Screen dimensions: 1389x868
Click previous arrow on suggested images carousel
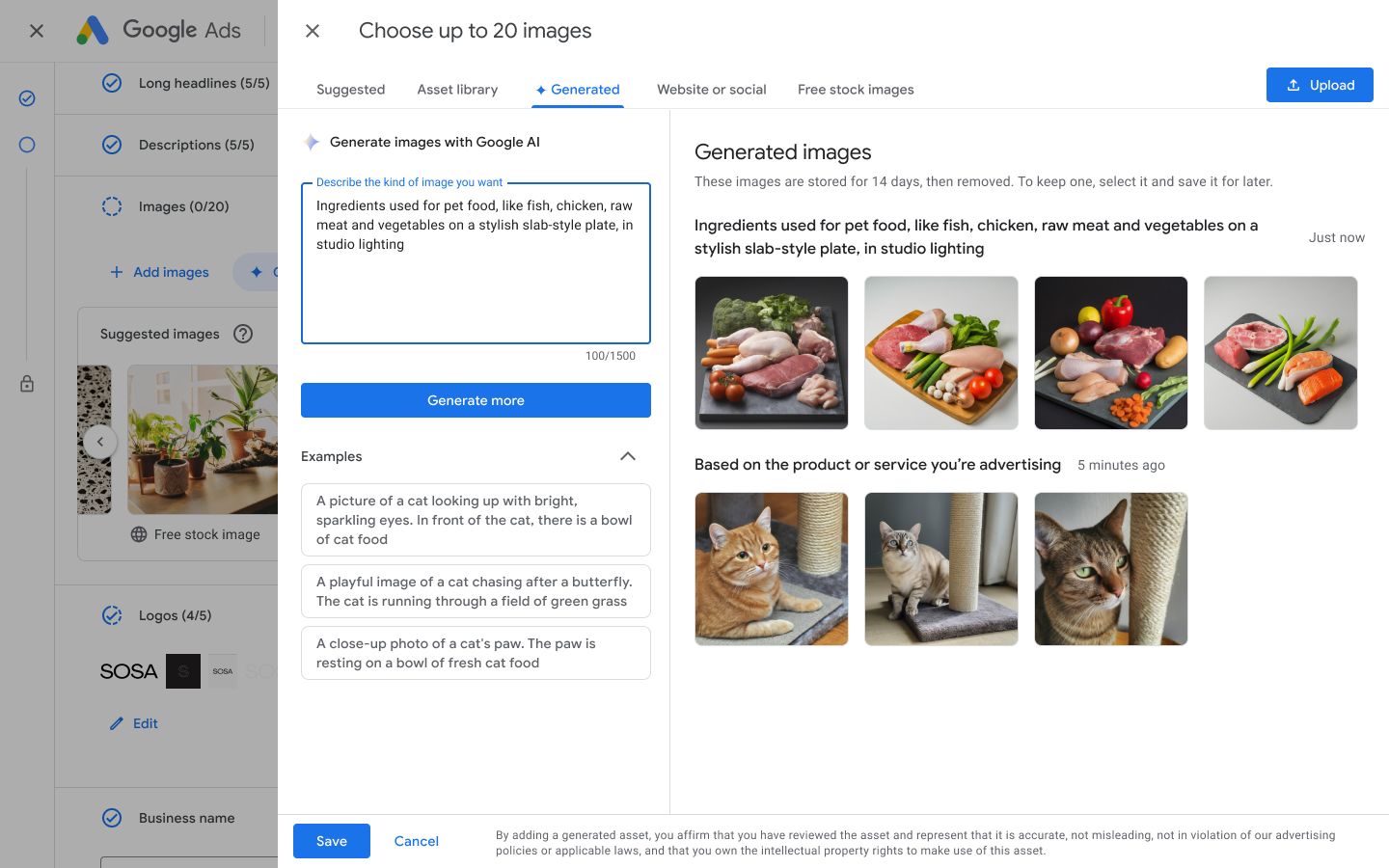coord(99,442)
